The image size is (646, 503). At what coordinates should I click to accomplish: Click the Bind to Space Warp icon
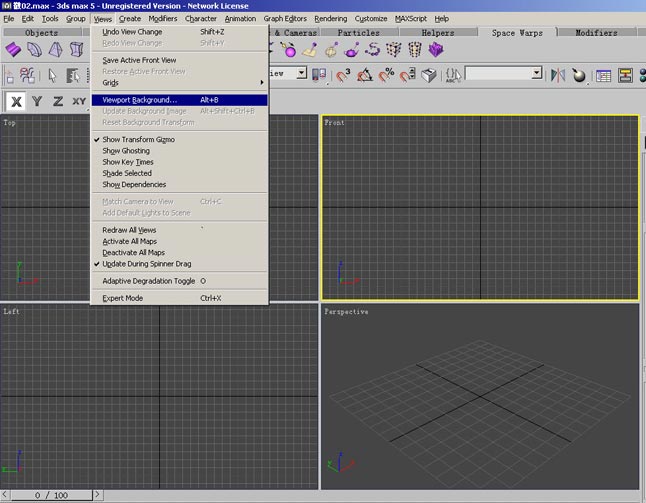pyautogui.click(x=27, y=75)
